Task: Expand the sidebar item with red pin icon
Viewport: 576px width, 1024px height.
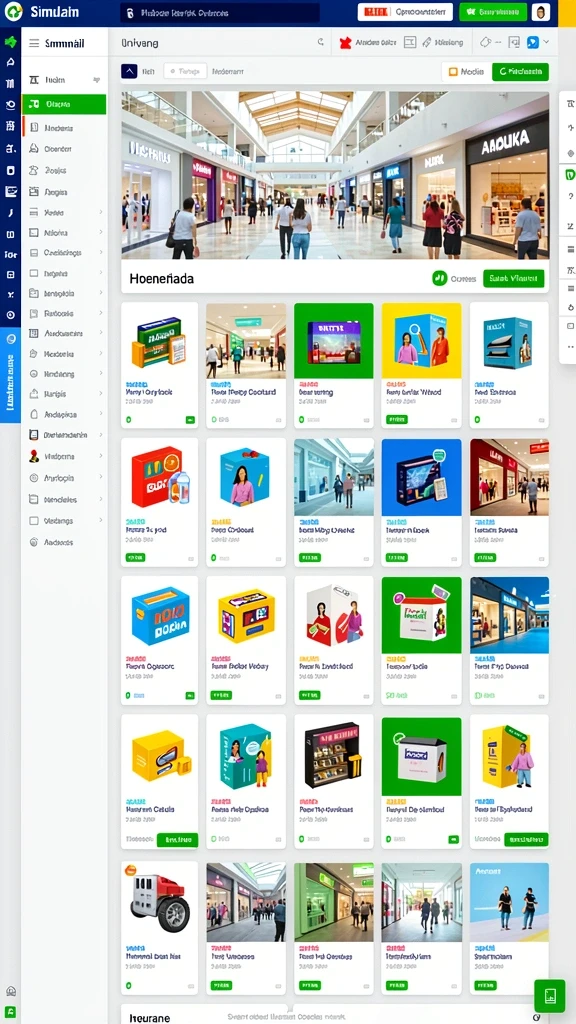Action: pyautogui.click(x=64, y=456)
